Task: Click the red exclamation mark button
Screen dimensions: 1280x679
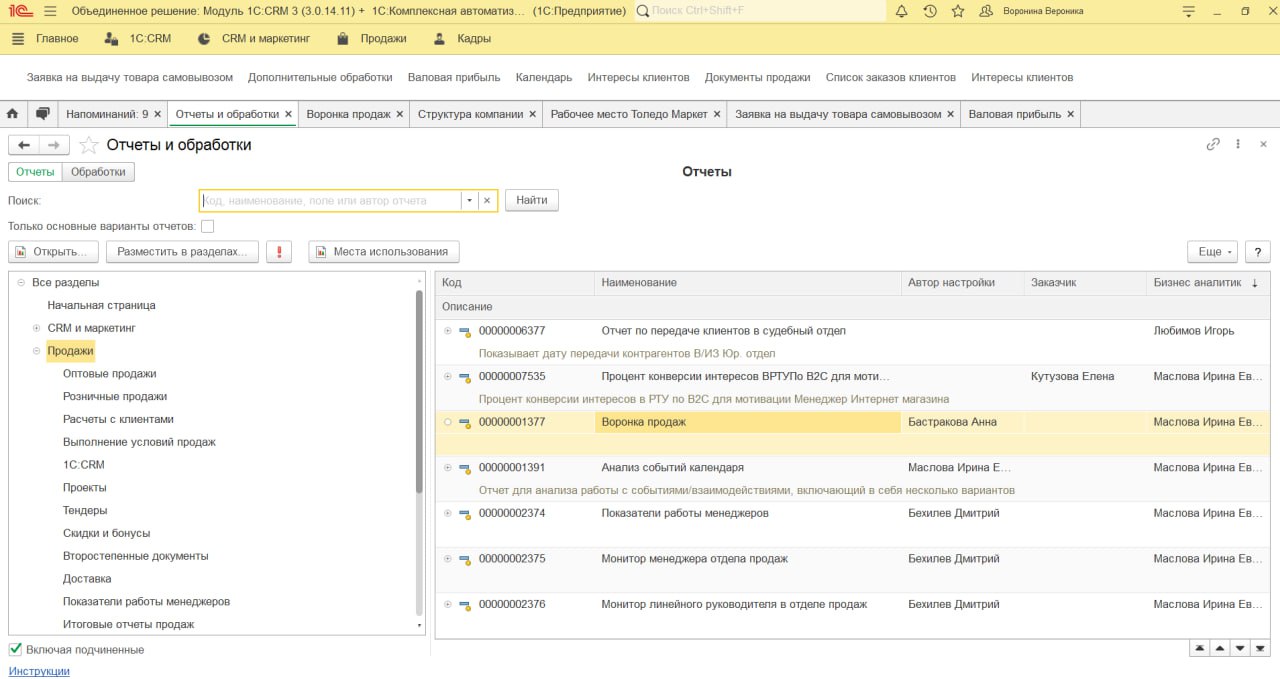Action: click(x=279, y=252)
